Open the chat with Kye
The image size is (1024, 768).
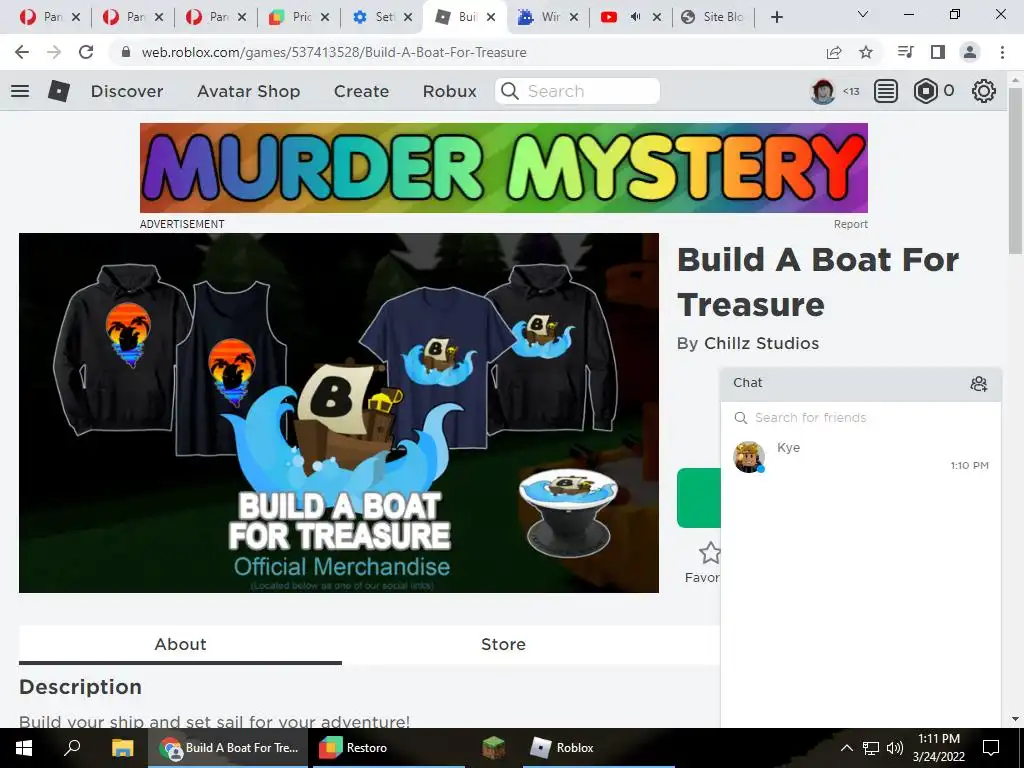[861, 456]
